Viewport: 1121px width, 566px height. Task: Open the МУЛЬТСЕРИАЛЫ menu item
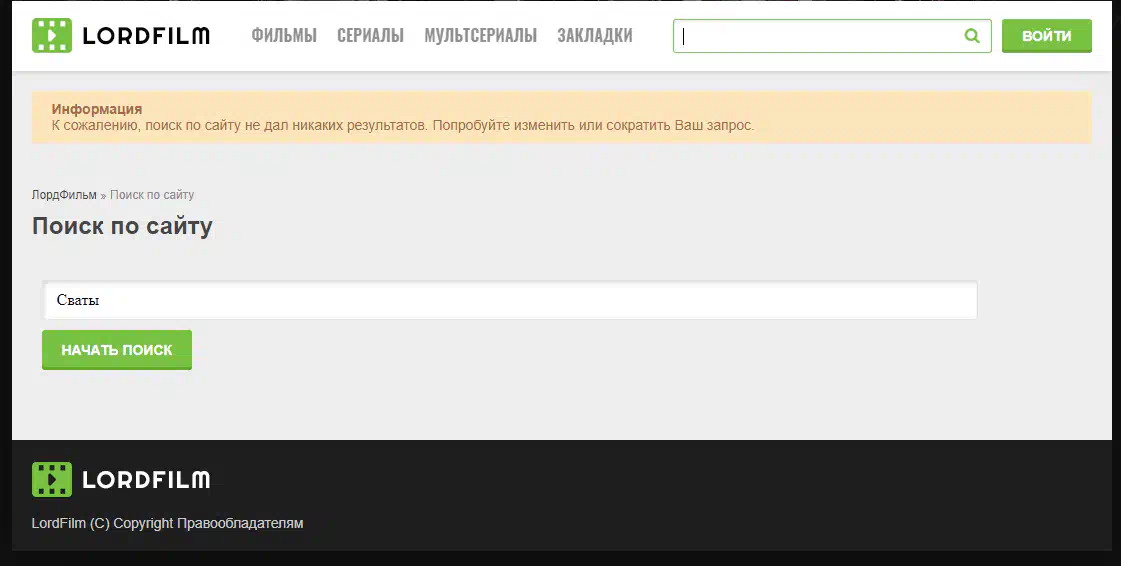click(x=480, y=36)
